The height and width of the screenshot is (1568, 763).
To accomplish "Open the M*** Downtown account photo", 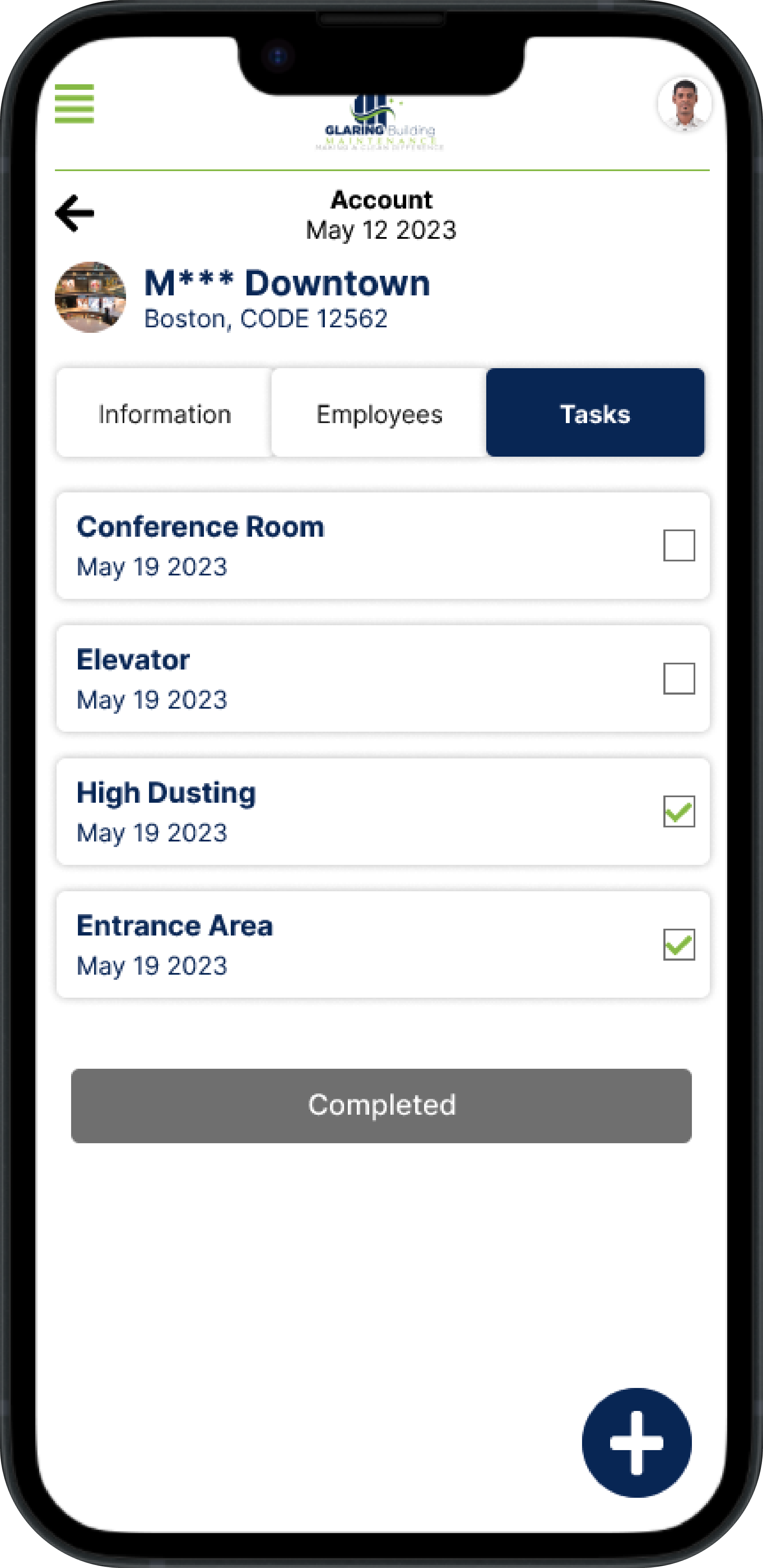I will [x=90, y=297].
